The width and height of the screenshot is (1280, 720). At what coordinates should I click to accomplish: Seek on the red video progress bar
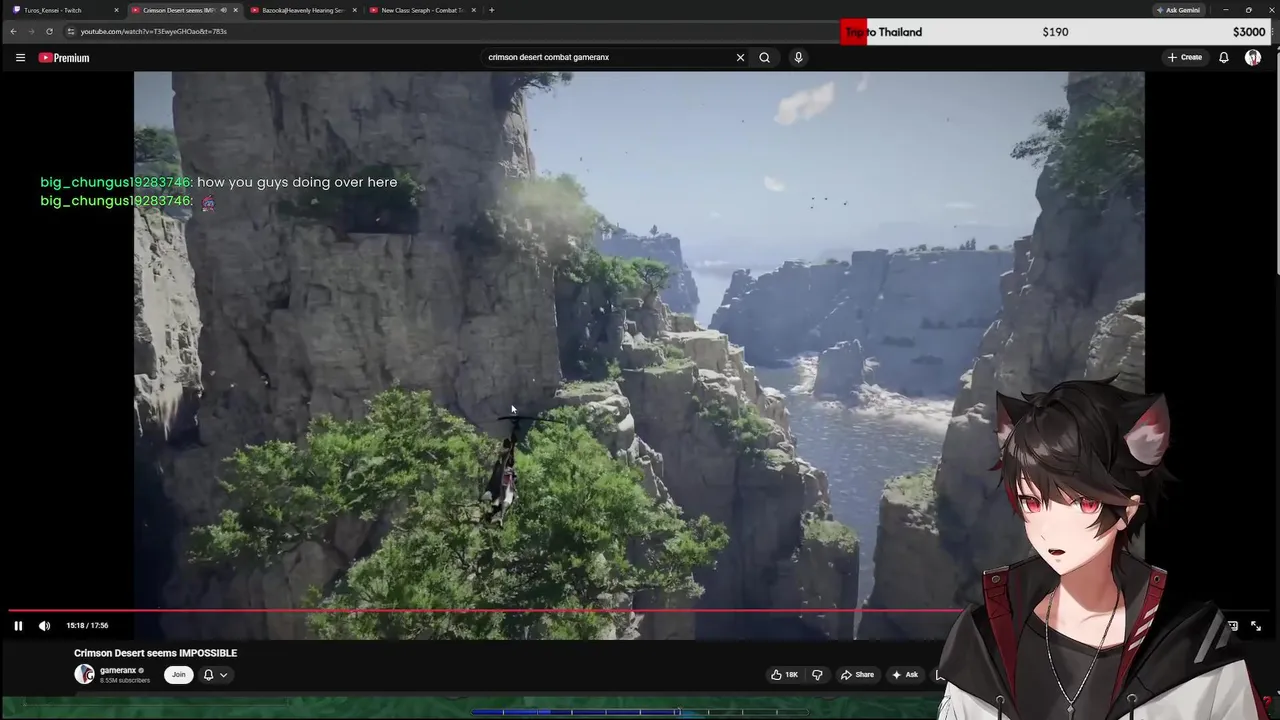click(x=485, y=610)
